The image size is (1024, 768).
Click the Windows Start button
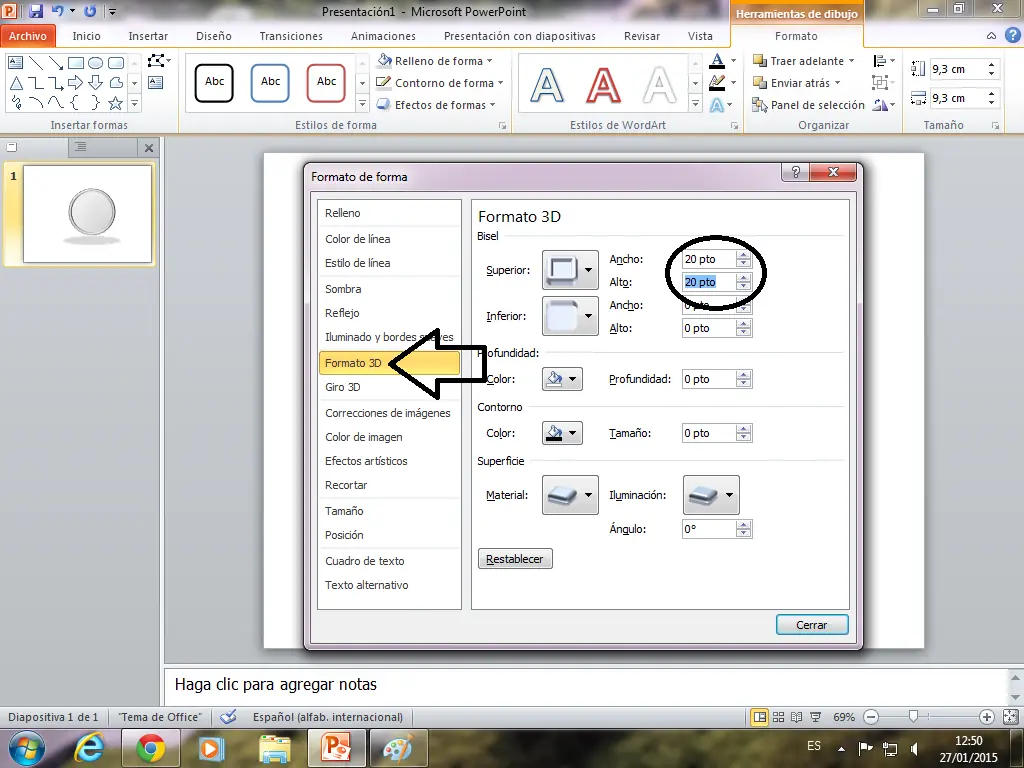pos(26,748)
